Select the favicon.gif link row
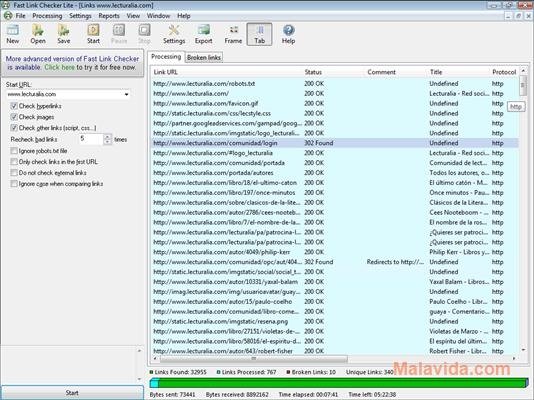The height and width of the screenshot is (400, 534). pyautogui.click(x=335, y=103)
